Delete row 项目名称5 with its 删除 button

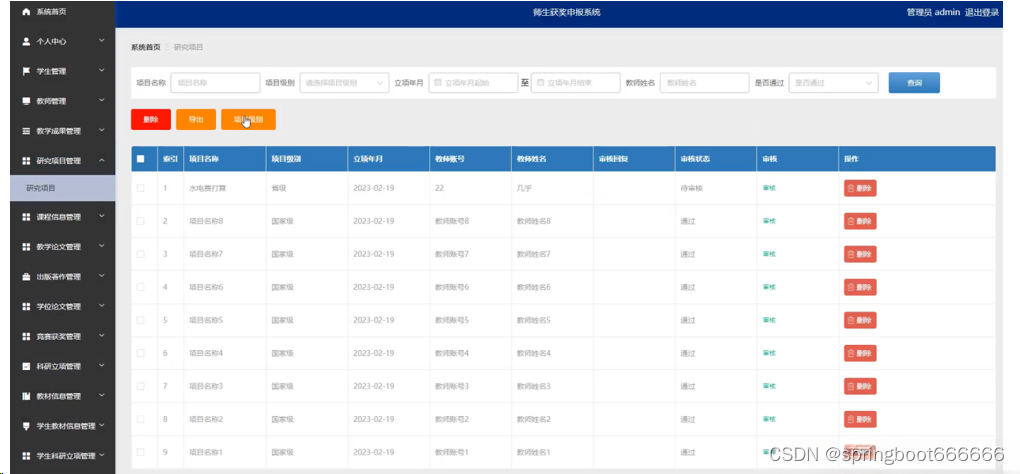[860, 320]
